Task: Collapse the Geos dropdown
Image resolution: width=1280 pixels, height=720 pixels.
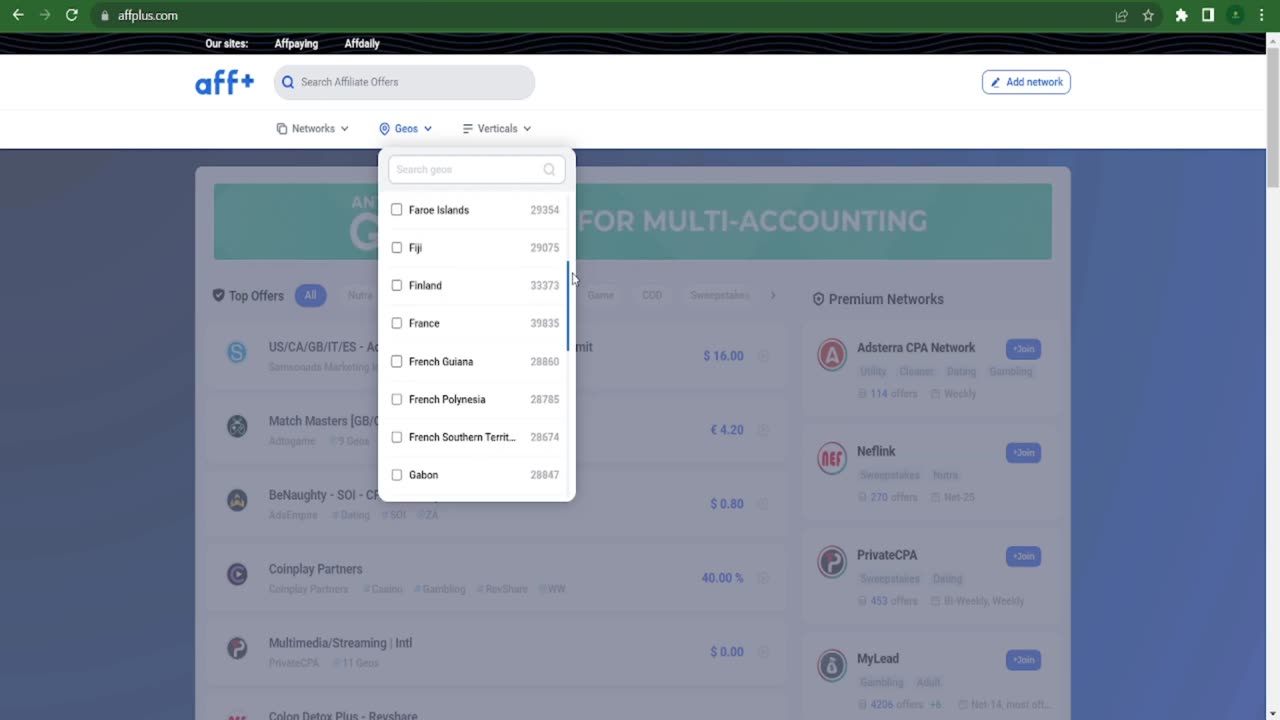Action: [406, 129]
